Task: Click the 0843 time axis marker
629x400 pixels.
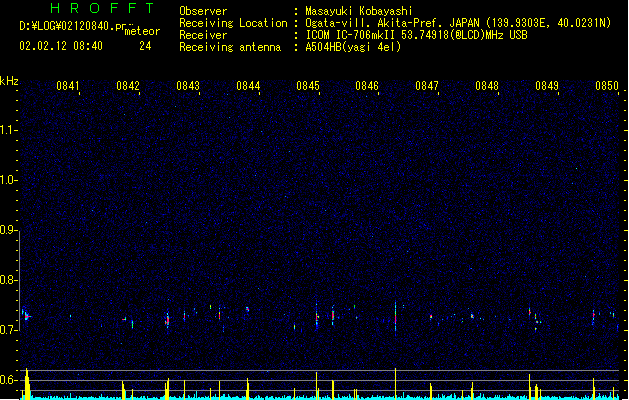Action: point(188,86)
